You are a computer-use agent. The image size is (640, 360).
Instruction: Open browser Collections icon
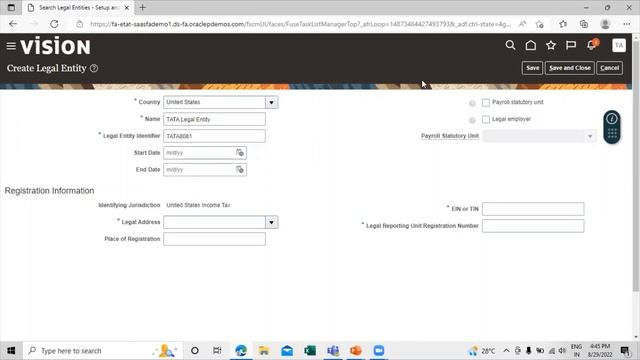[x=584, y=24]
